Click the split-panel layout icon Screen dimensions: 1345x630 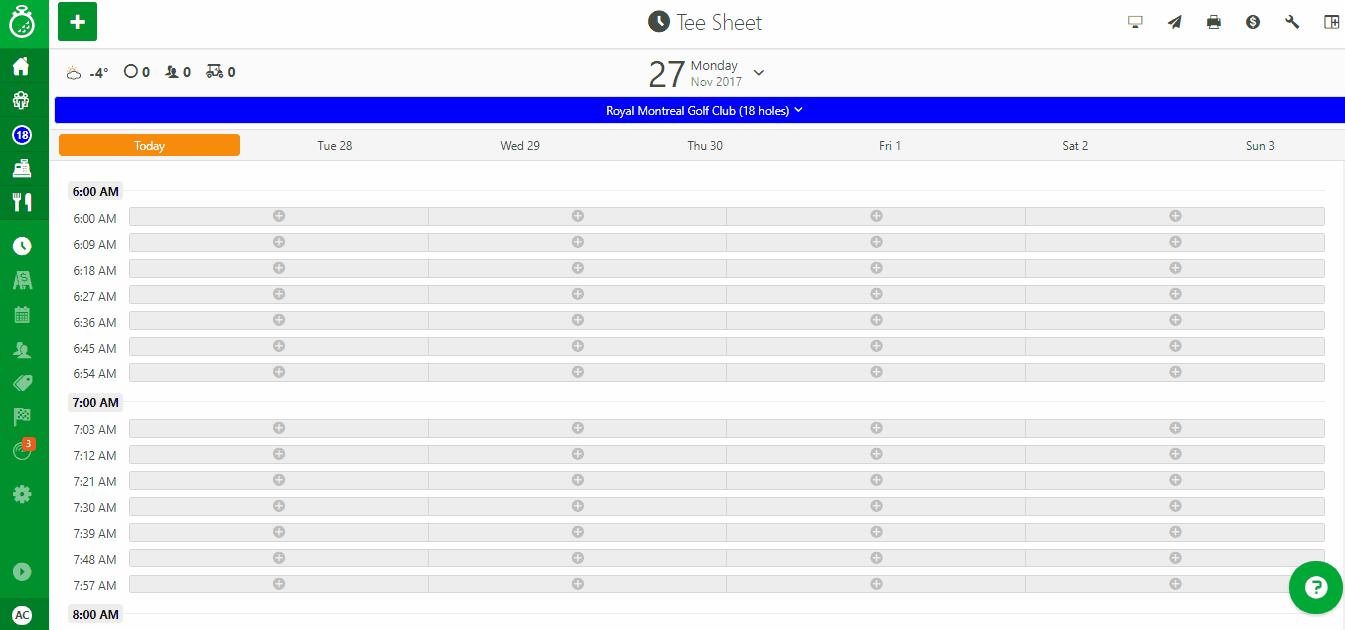[x=1331, y=22]
